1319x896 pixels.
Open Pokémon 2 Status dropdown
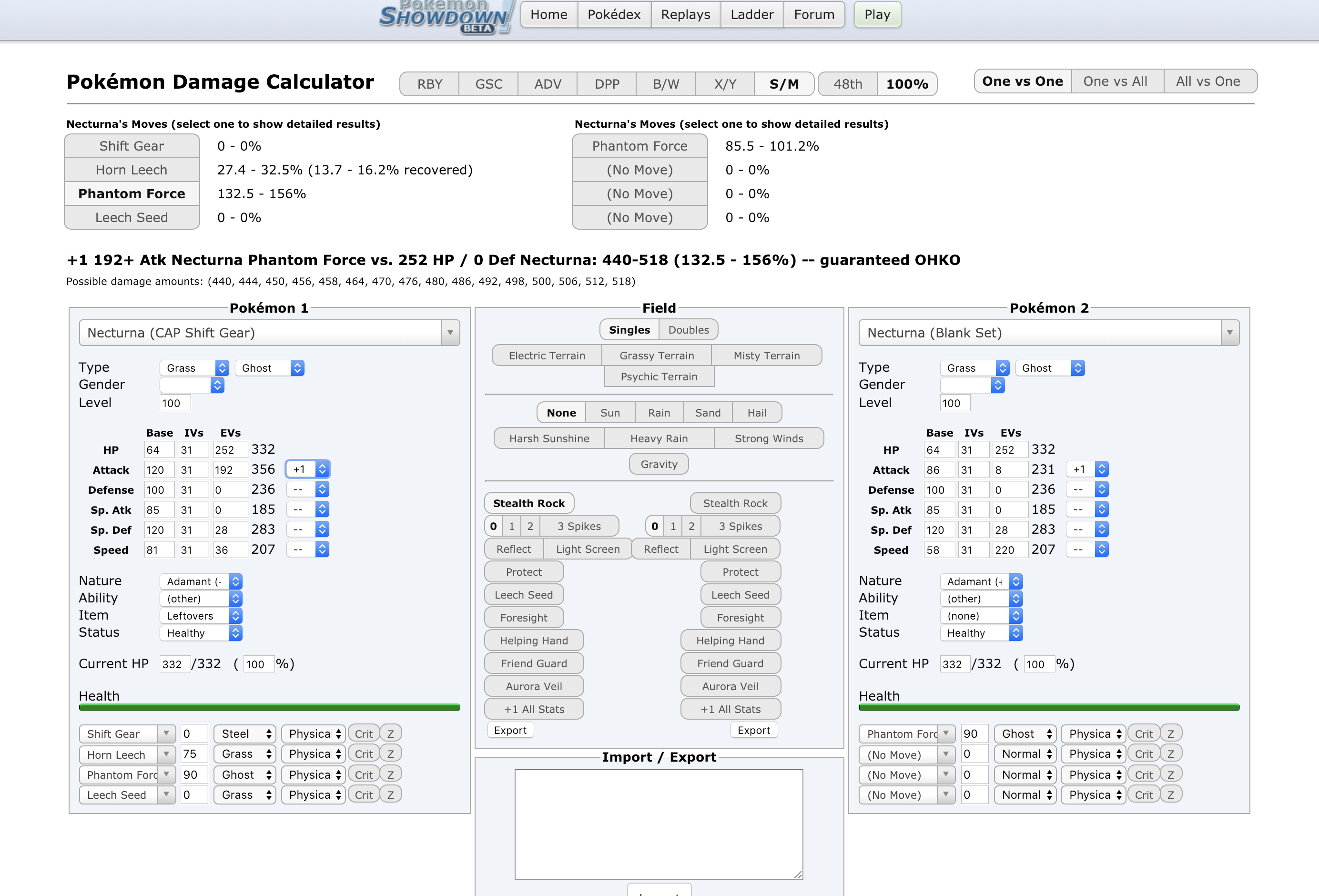981,632
